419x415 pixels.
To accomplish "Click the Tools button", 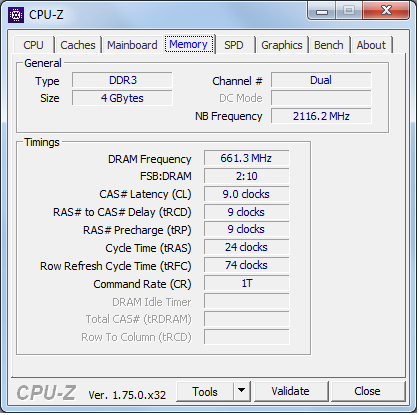I will [205, 391].
